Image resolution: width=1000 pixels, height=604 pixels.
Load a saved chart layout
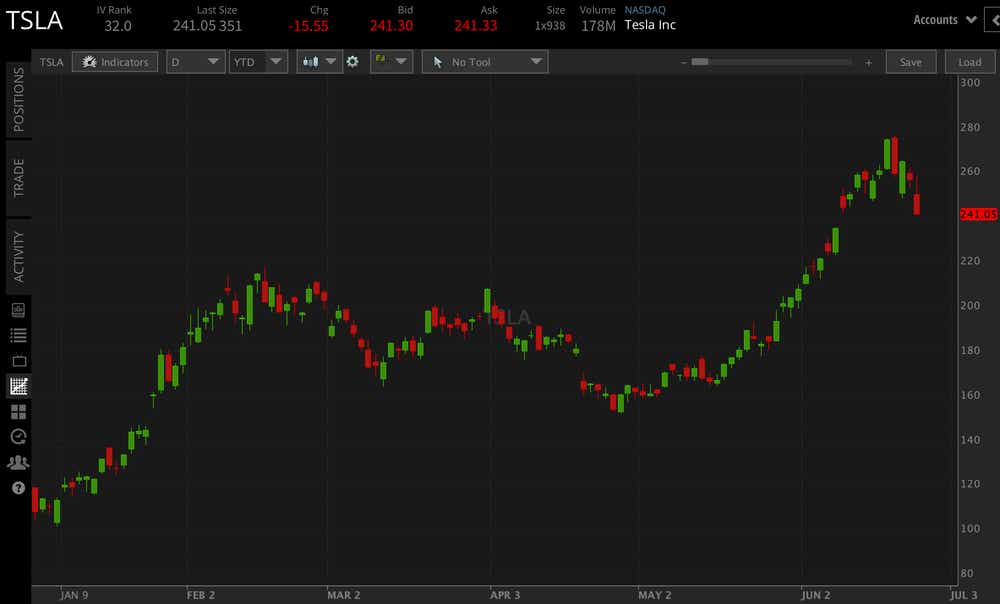click(x=969, y=62)
